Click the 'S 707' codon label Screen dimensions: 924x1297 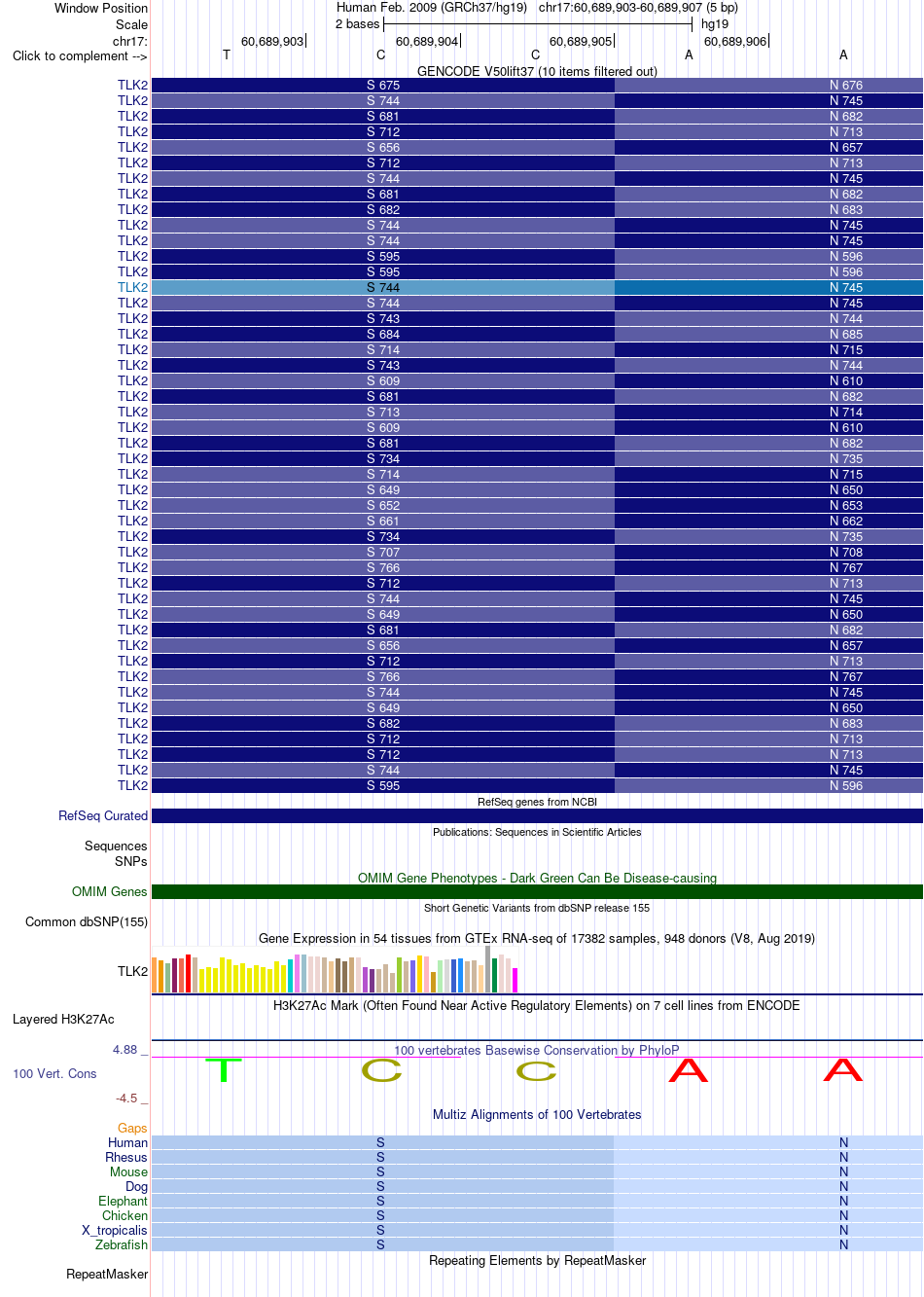[x=383, y=553]
